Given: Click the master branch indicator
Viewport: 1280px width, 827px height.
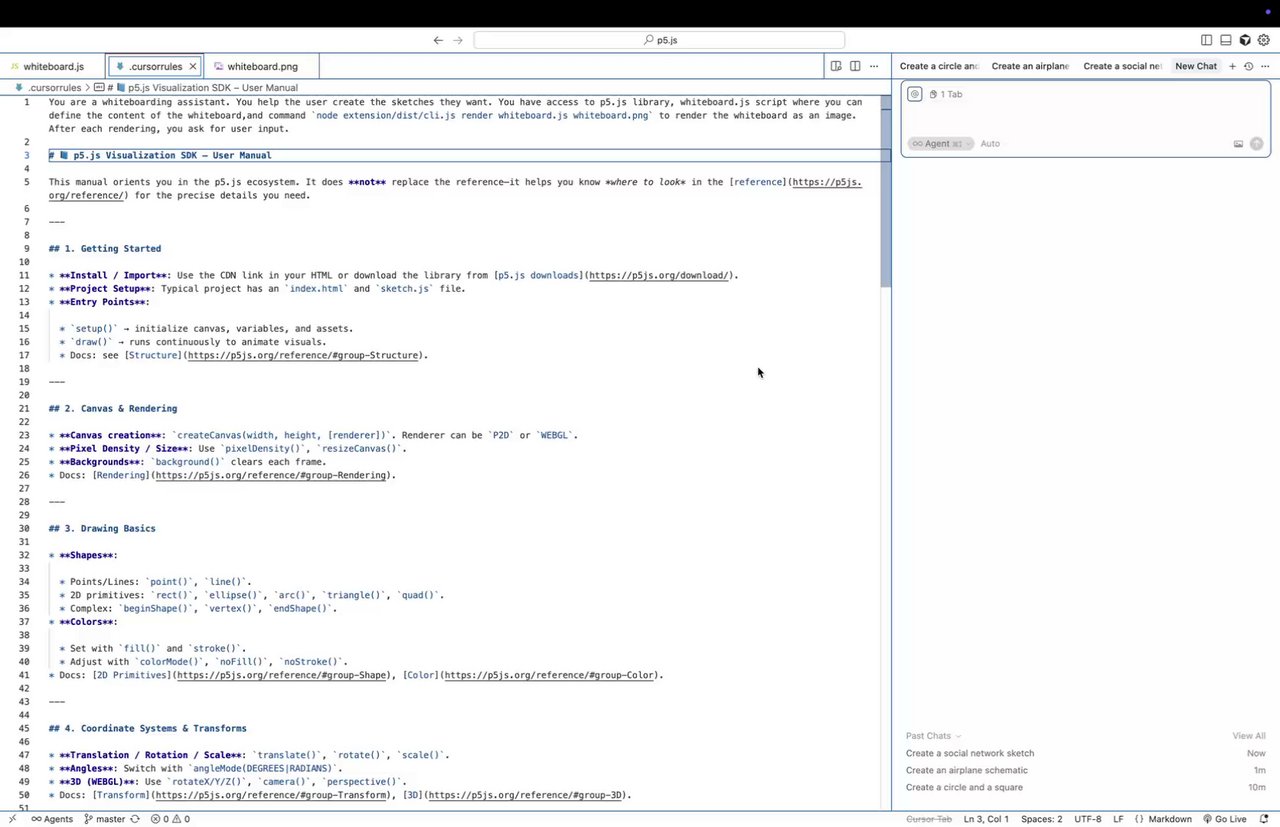Looking at the screenshot, I should point(104,819).
